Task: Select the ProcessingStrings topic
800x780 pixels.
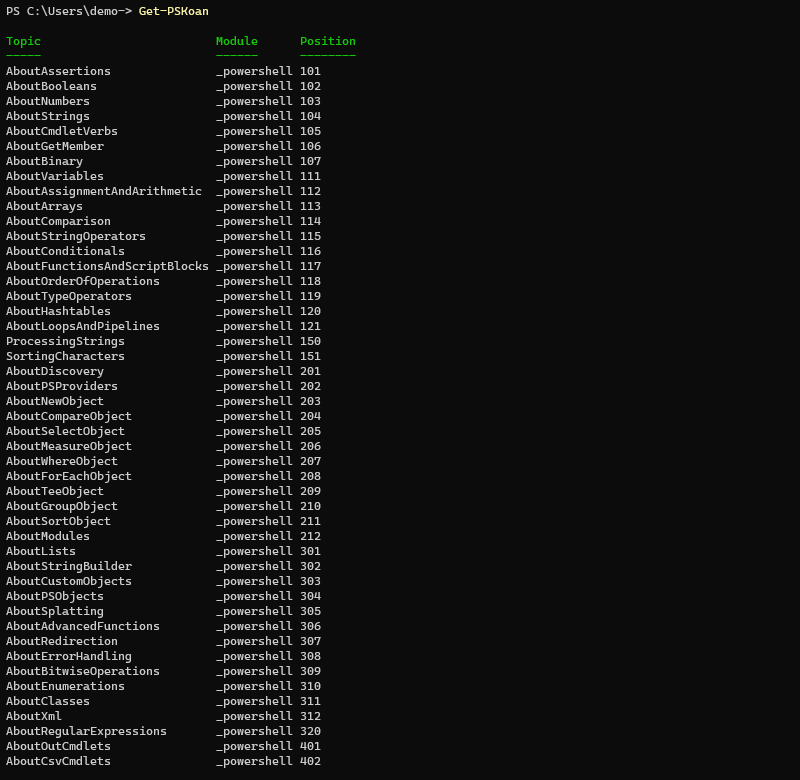Action: point(65,341)
